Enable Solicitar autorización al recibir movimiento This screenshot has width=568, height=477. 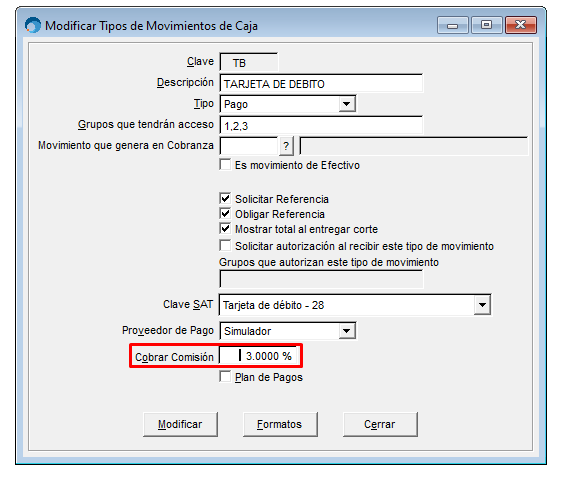225,246
